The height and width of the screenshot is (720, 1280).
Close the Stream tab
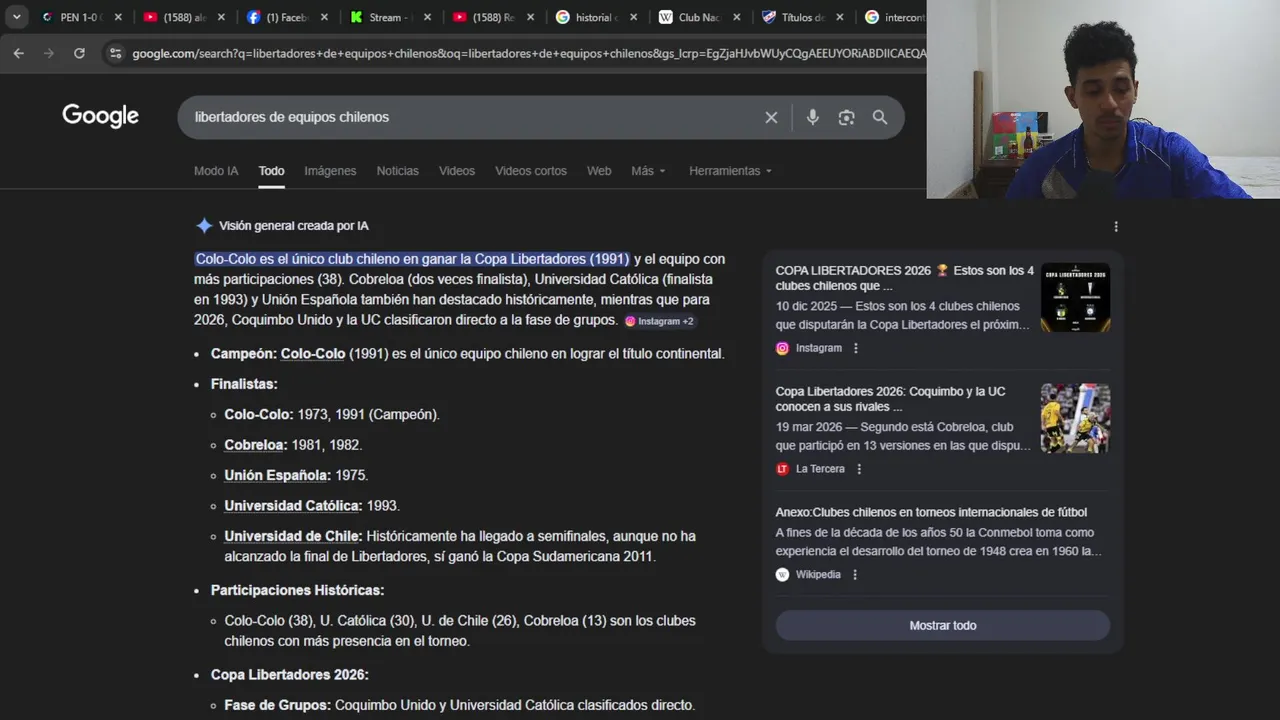pyautogui.click(x=427, y=17)
